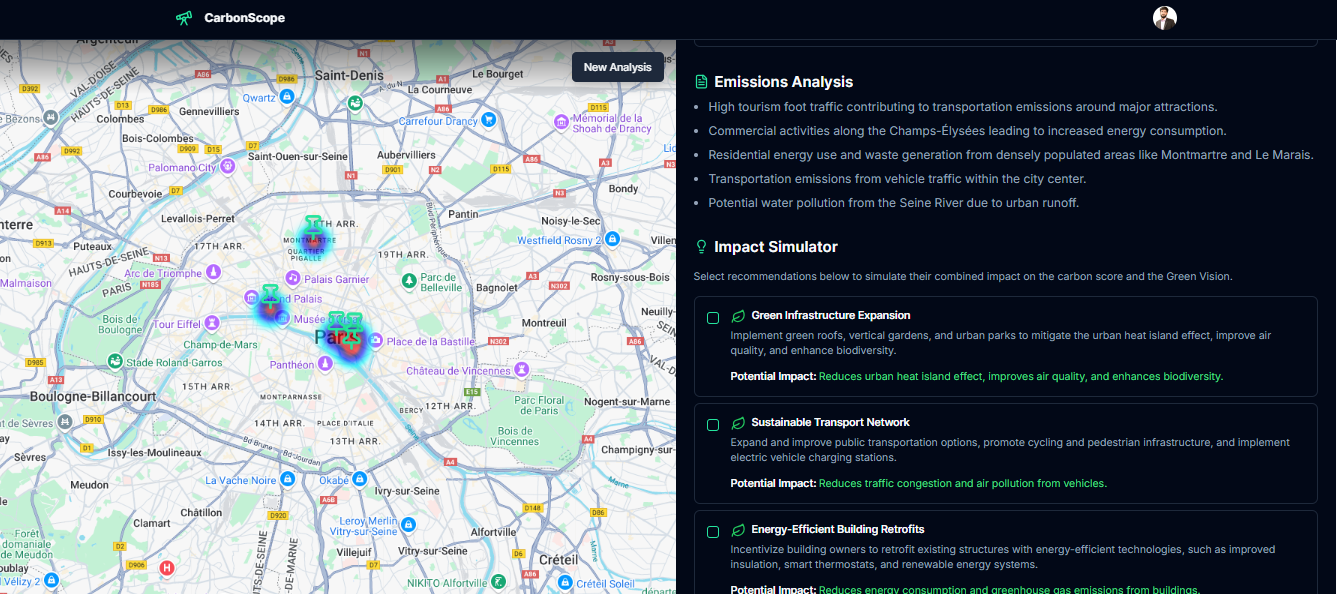Click the Panthéon marker icon
This screenshot has width=1337, height=594.
(325, 364)
